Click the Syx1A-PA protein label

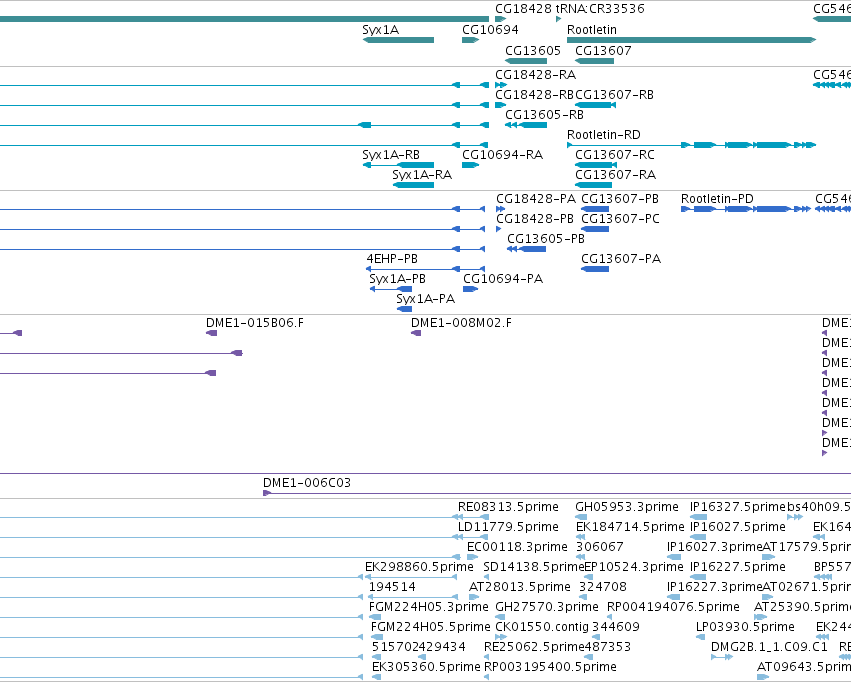pyautogui.click(x=426, y=299)
